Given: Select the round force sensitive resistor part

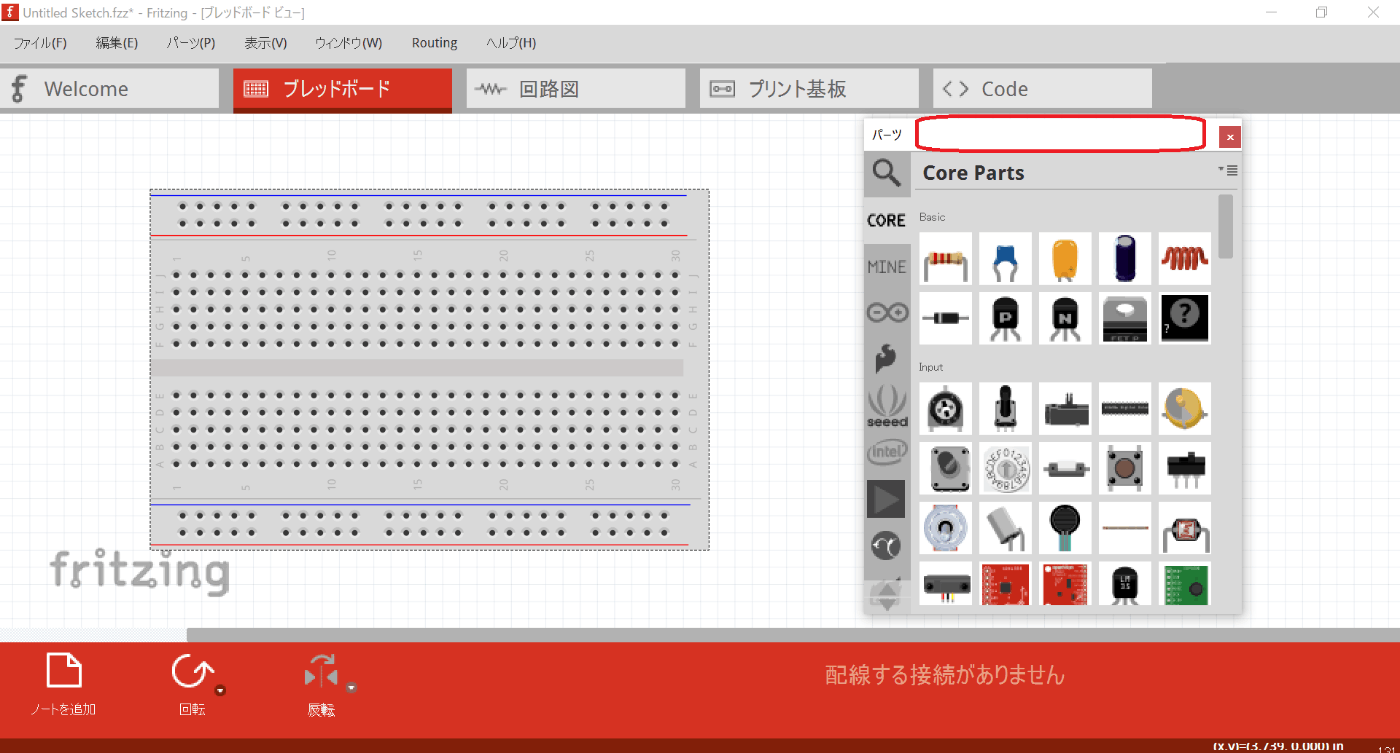Looking at the screenshot, I should 1065,528.
